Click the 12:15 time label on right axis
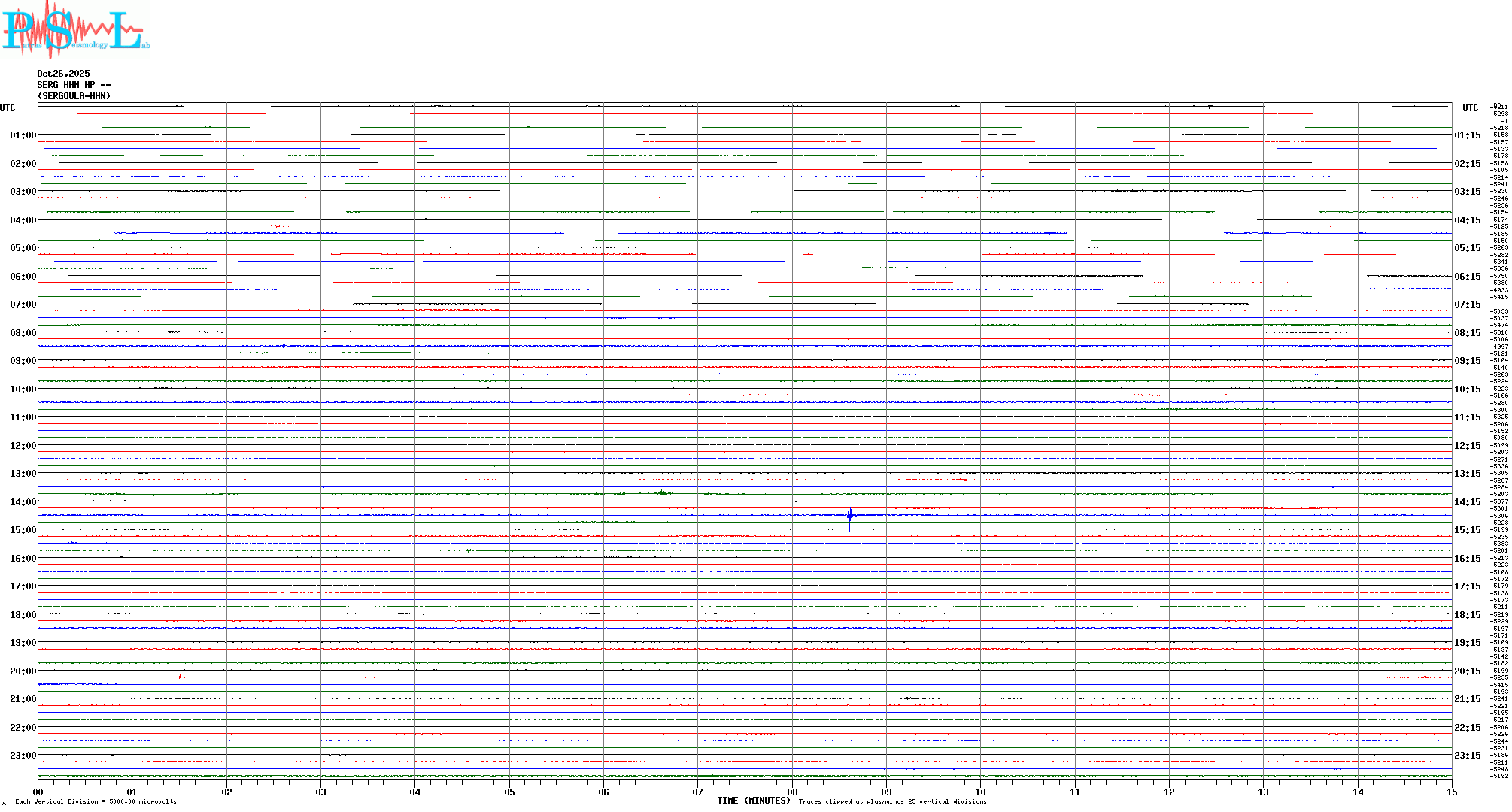This screenshot has height=812, width=1512. (x=1467, y=446)
